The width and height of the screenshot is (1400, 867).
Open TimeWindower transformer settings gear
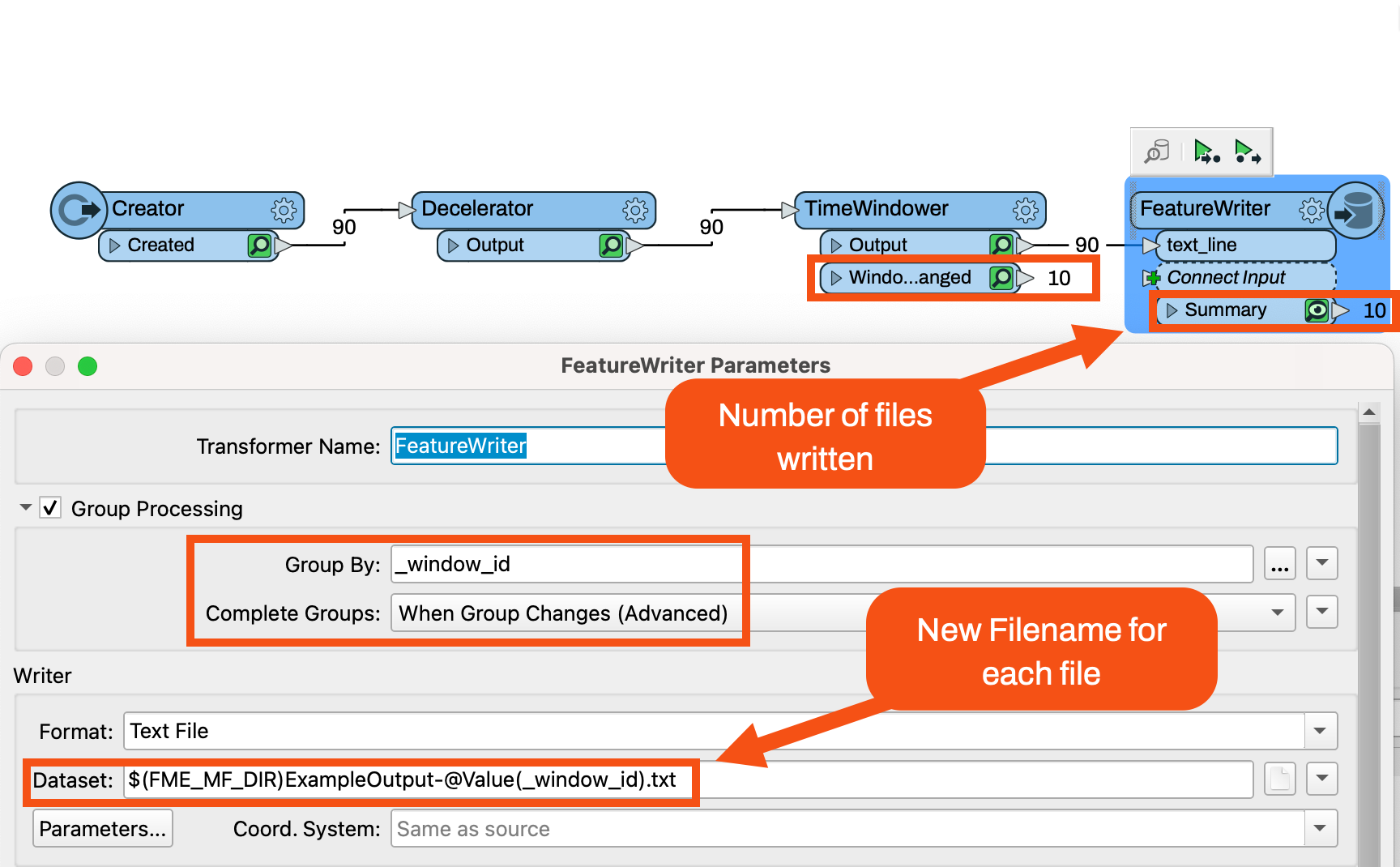point(1026,210)
